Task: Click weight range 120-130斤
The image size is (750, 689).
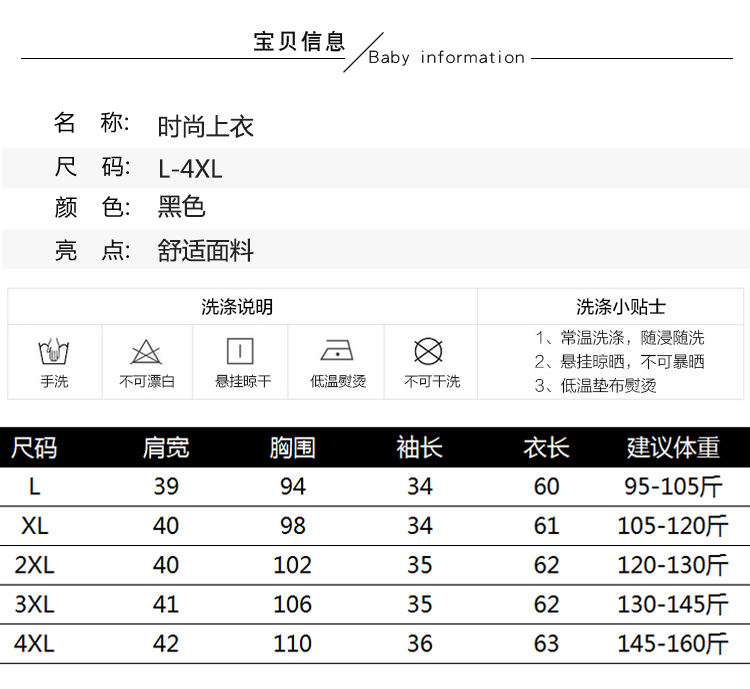Action: [673, 566]
